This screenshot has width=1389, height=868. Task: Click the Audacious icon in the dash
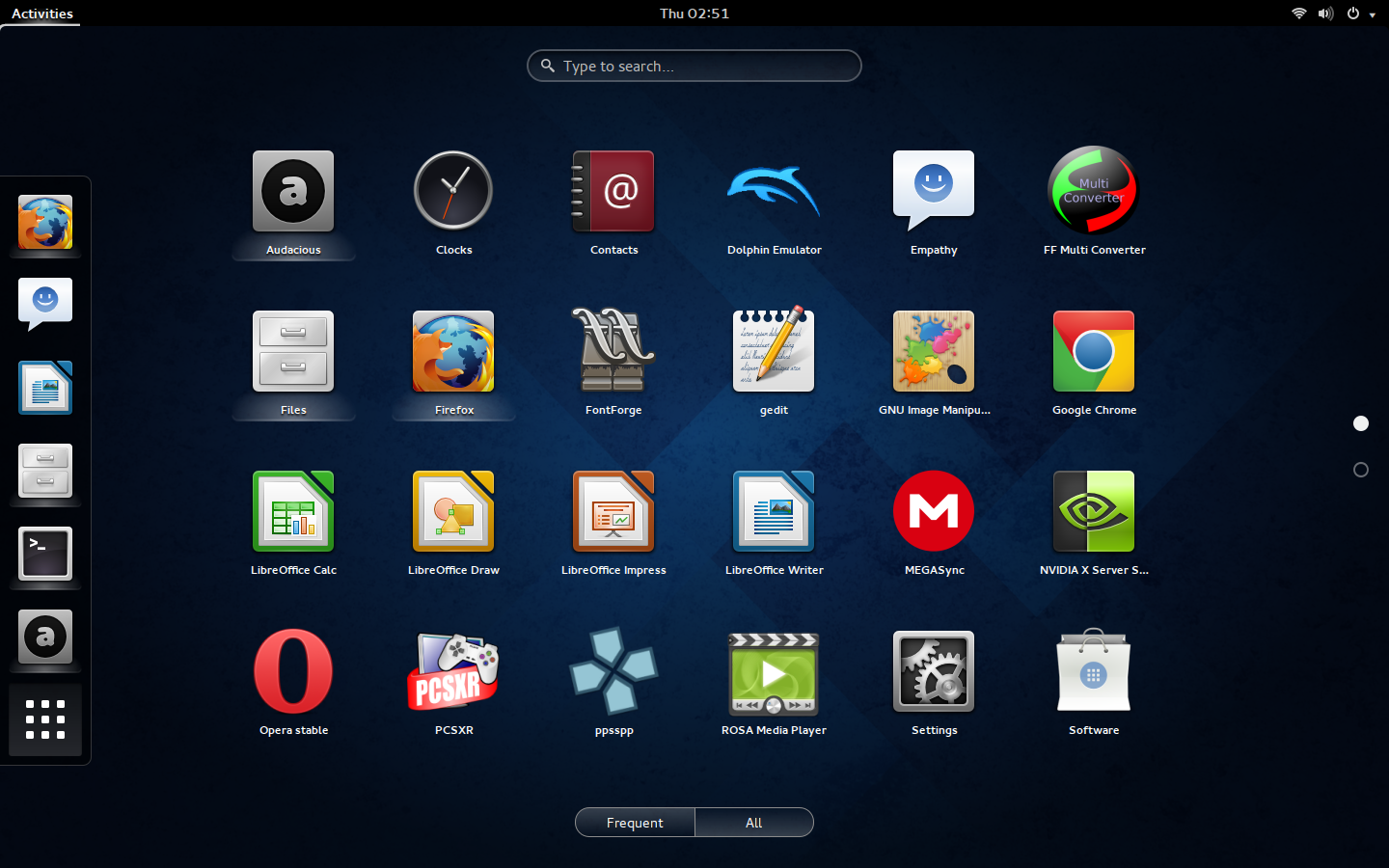[x=45, y=637]
